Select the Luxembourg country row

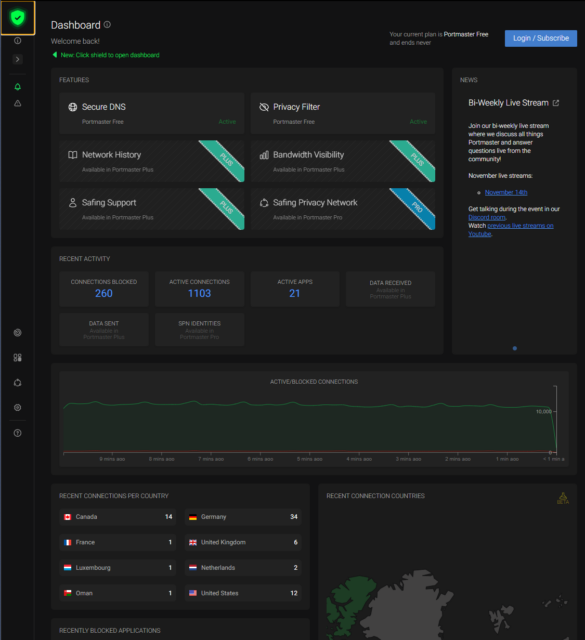coord(118,567)
